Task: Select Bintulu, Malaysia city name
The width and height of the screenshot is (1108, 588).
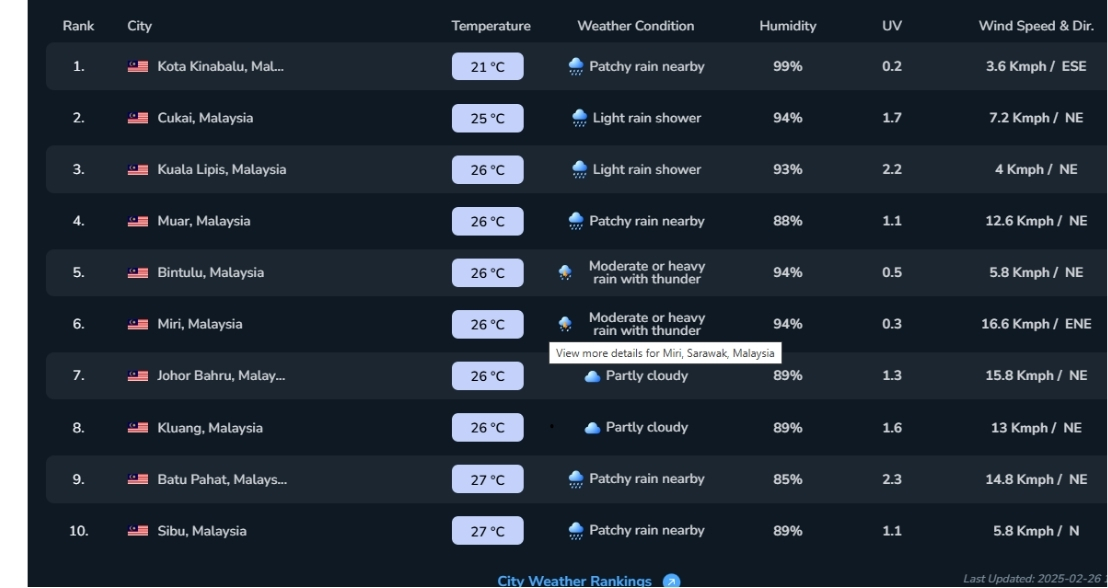Action: (209, 273)
